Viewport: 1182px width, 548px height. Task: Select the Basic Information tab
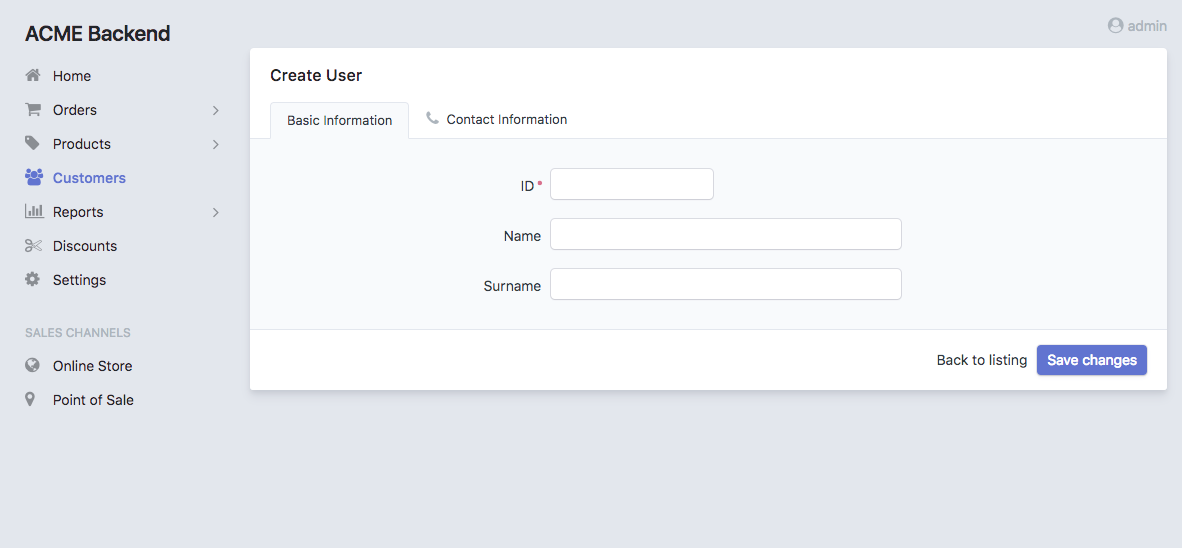pos(339,121)
